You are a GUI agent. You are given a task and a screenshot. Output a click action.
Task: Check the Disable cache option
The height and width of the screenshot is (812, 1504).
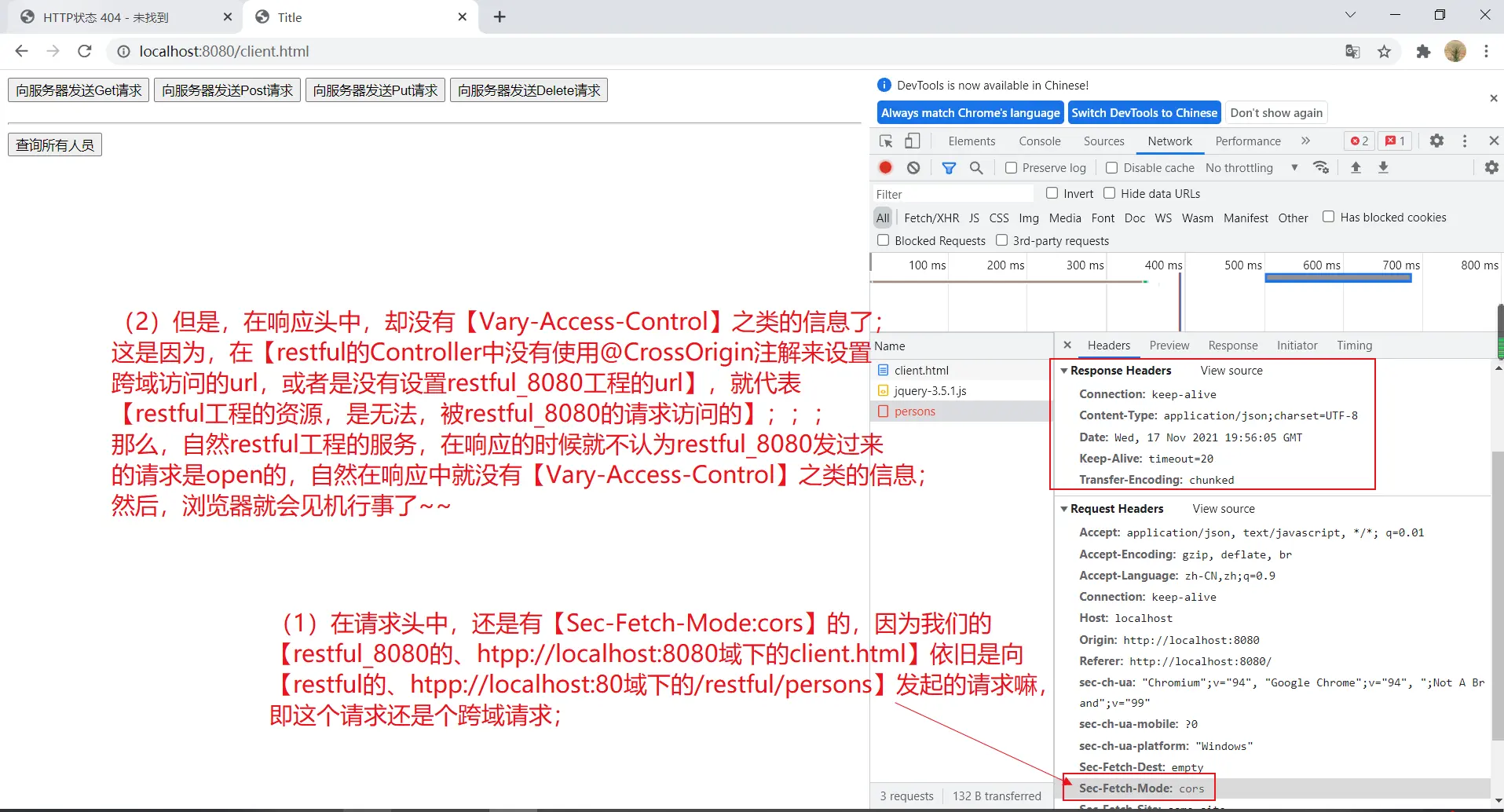coord(1112,167)
